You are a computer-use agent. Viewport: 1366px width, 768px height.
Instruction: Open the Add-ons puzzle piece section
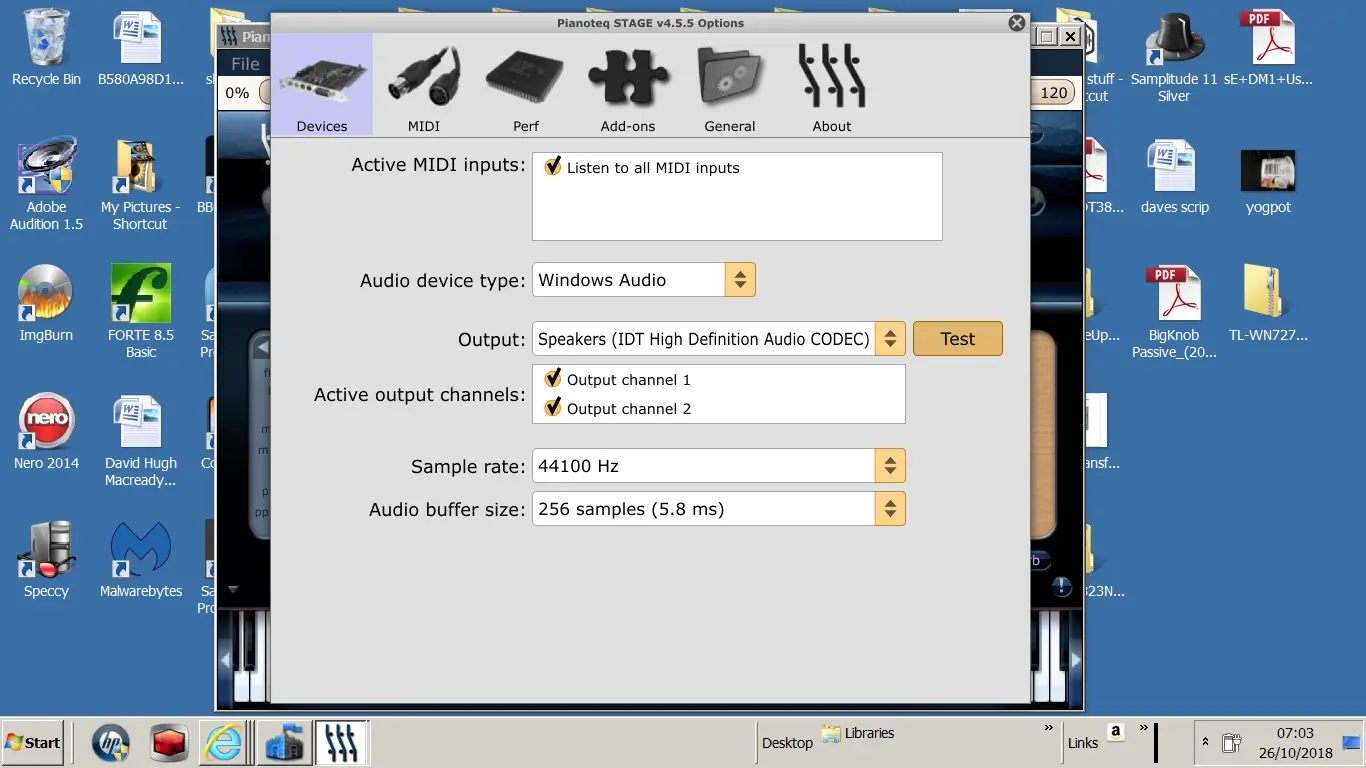627,87
